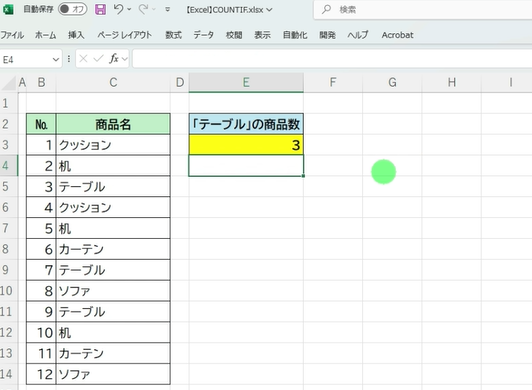
Task: Click the テーブル cell in row 9
Action: [x=113, y=270]
